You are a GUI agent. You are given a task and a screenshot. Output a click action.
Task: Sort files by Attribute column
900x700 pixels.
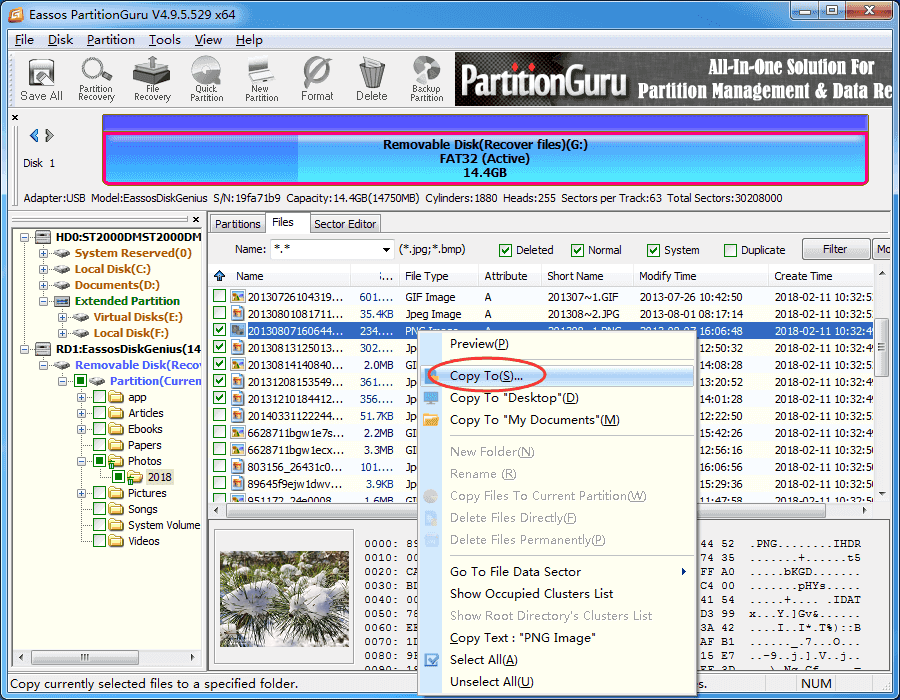coord(510,276)
